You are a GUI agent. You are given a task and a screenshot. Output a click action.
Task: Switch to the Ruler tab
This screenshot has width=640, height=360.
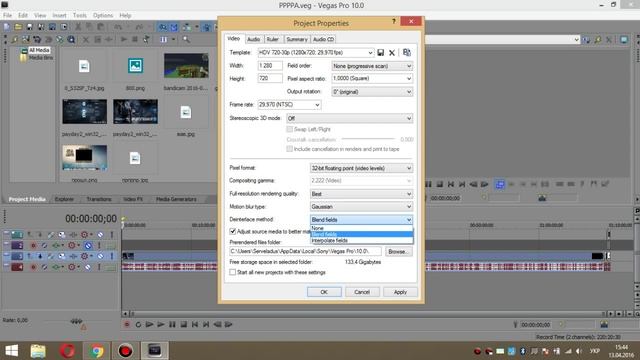click(273, 39)
